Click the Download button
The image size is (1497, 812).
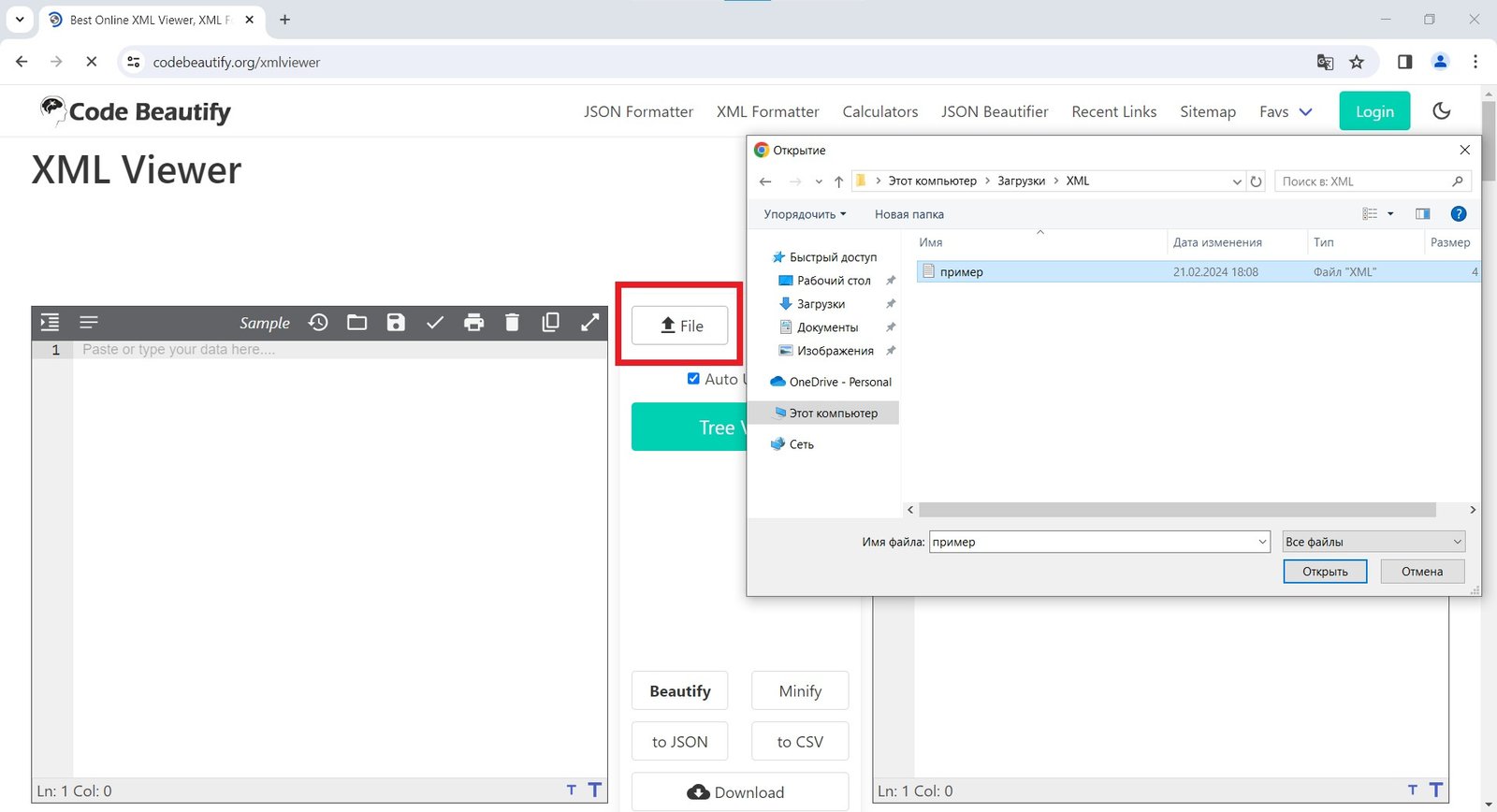(740, 792)
